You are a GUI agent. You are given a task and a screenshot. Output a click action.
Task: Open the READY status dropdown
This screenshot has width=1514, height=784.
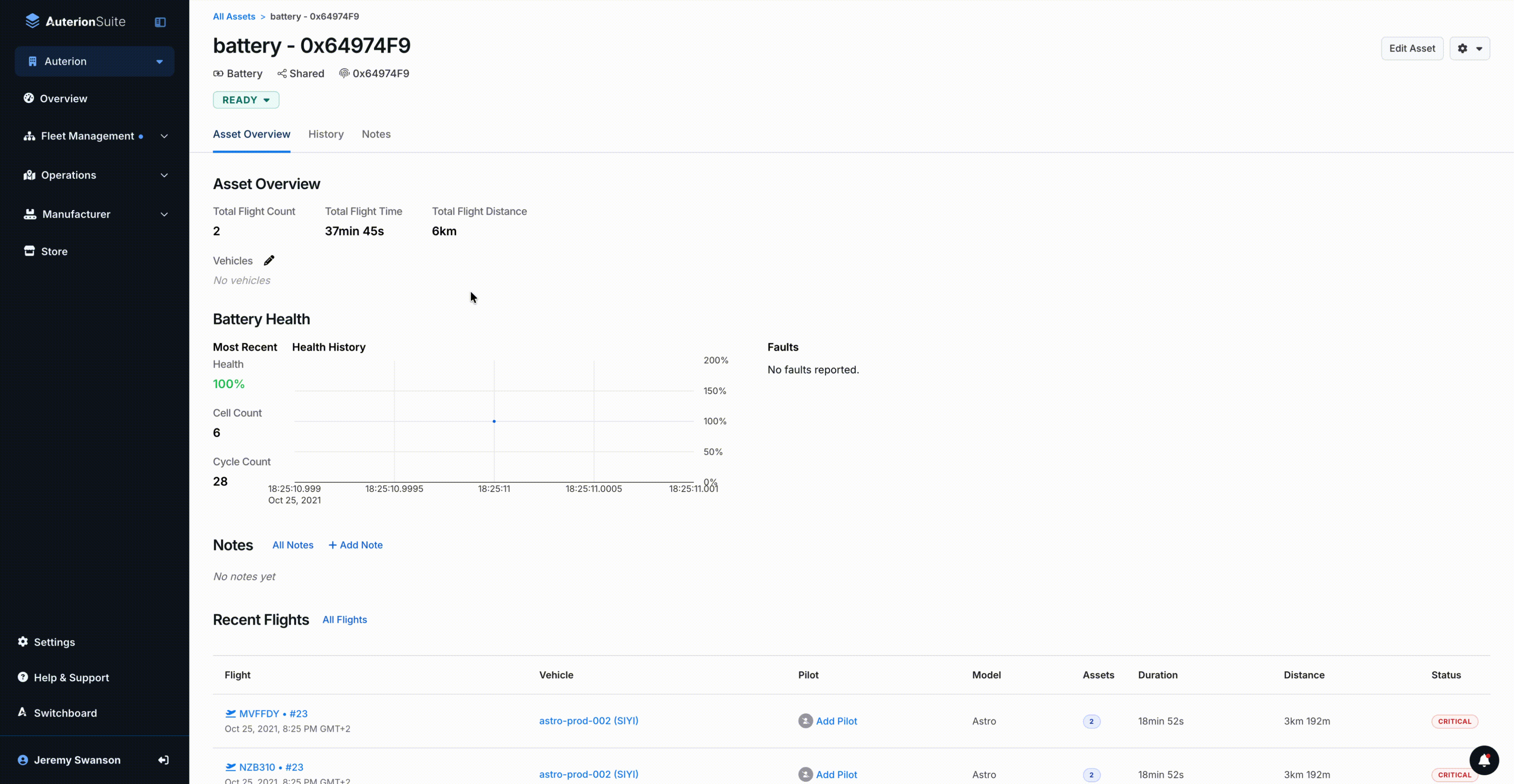246,100
